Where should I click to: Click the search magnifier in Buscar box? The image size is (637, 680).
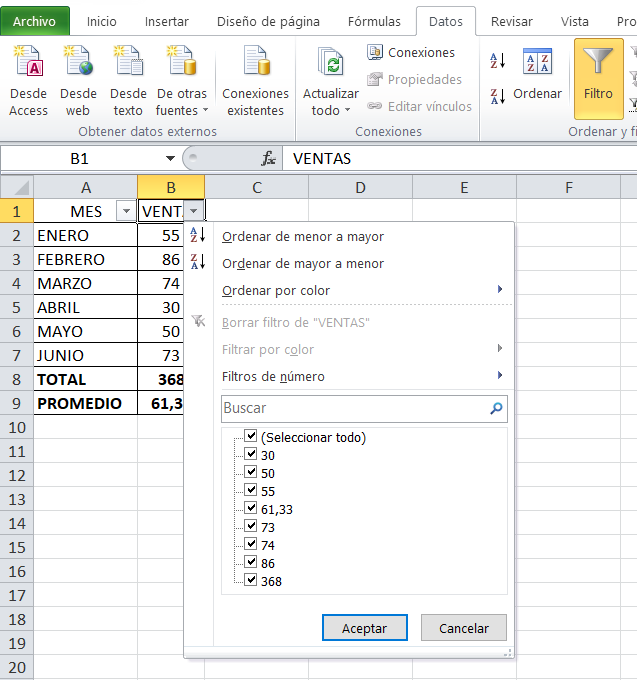496,409
